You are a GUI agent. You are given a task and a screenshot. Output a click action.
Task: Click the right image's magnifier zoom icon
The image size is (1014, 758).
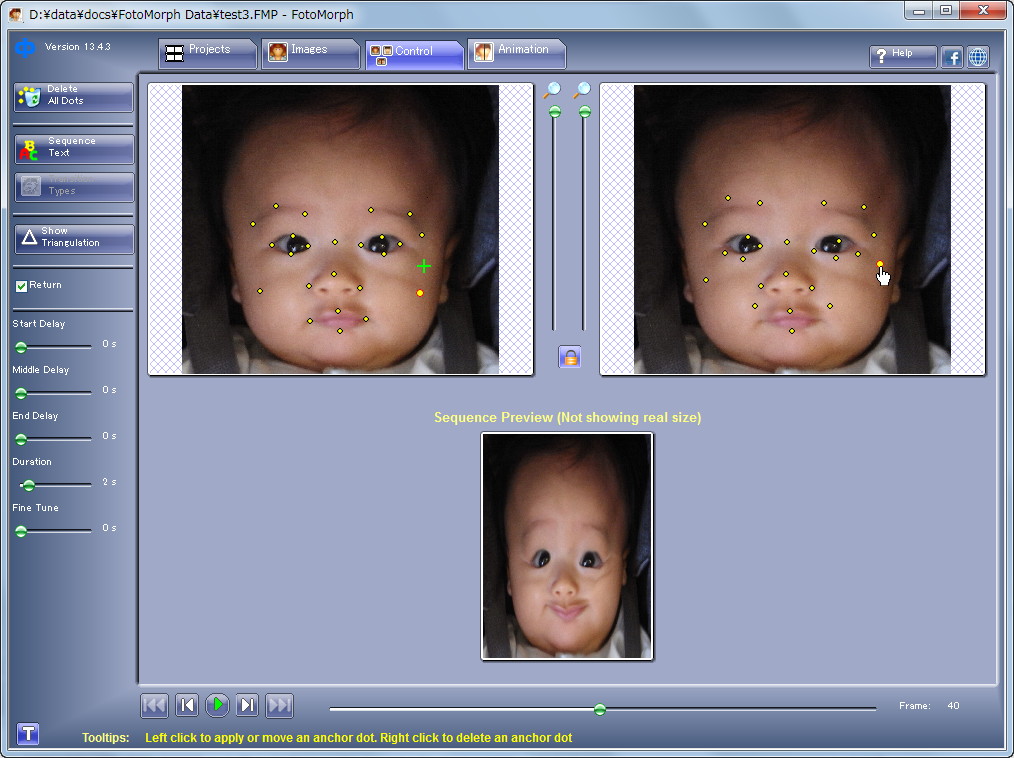tap(583, 90)
